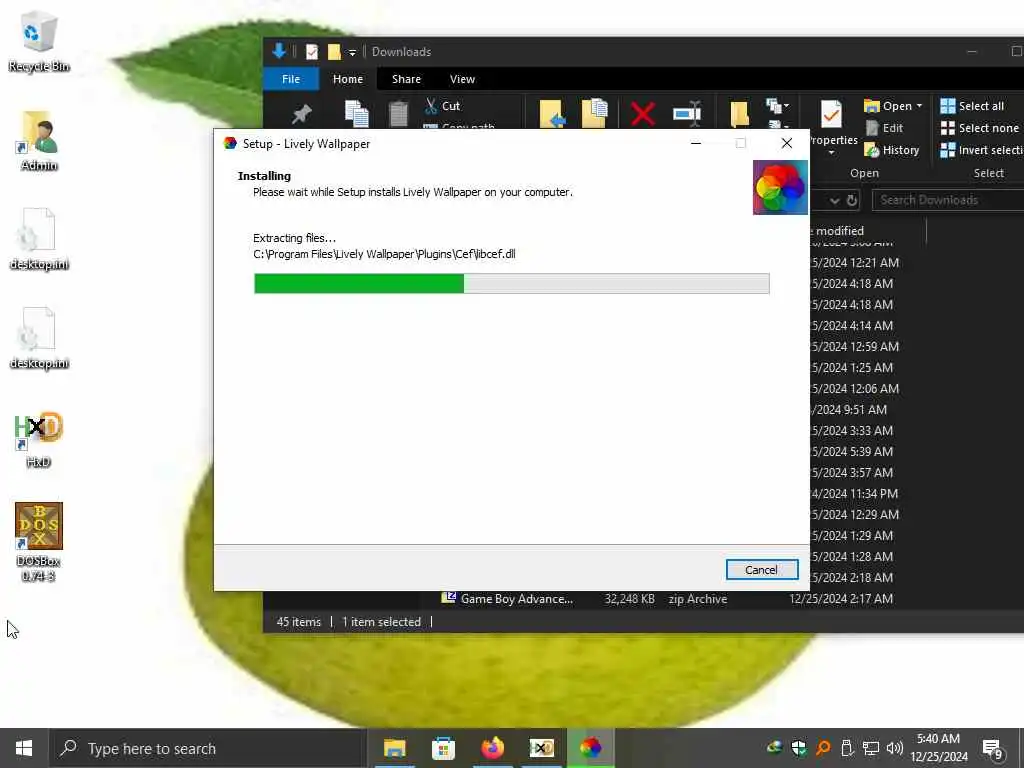Click the HxD taskbar icon
This screenshot has width=1024, height=768.
(x=541, y=748)
